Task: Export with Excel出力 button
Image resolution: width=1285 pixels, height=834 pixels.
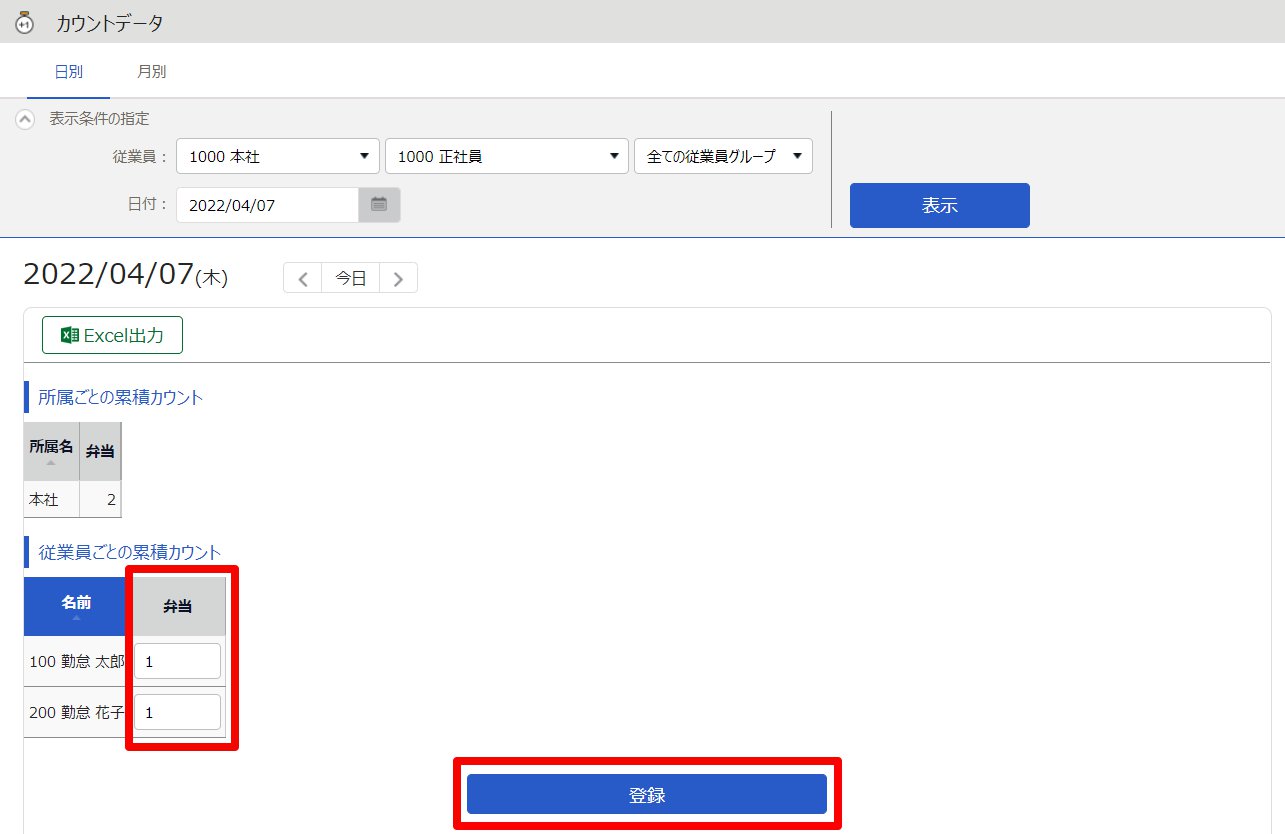Action: point(112,335)
